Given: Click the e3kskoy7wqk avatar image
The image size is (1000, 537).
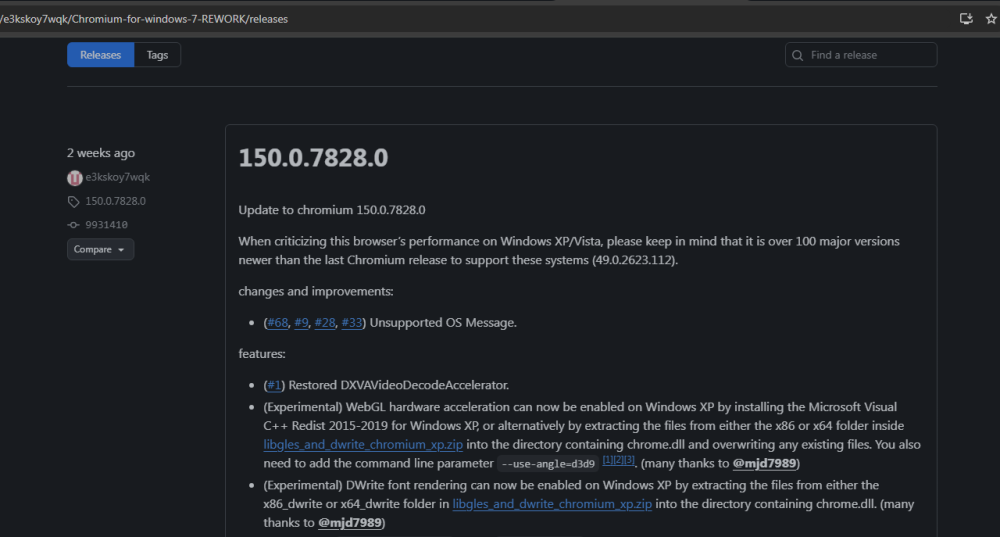Looking at the screenshot, I should [x=75, y=178].
